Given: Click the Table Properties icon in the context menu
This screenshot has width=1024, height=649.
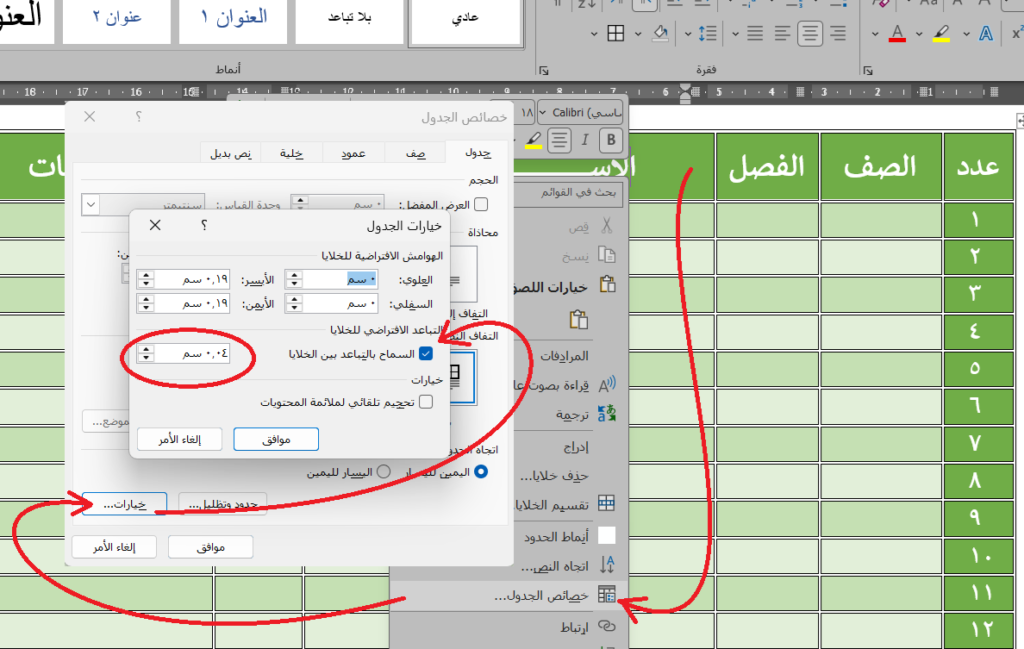Looking at the screenshot, I should click(x=606, y=595).
